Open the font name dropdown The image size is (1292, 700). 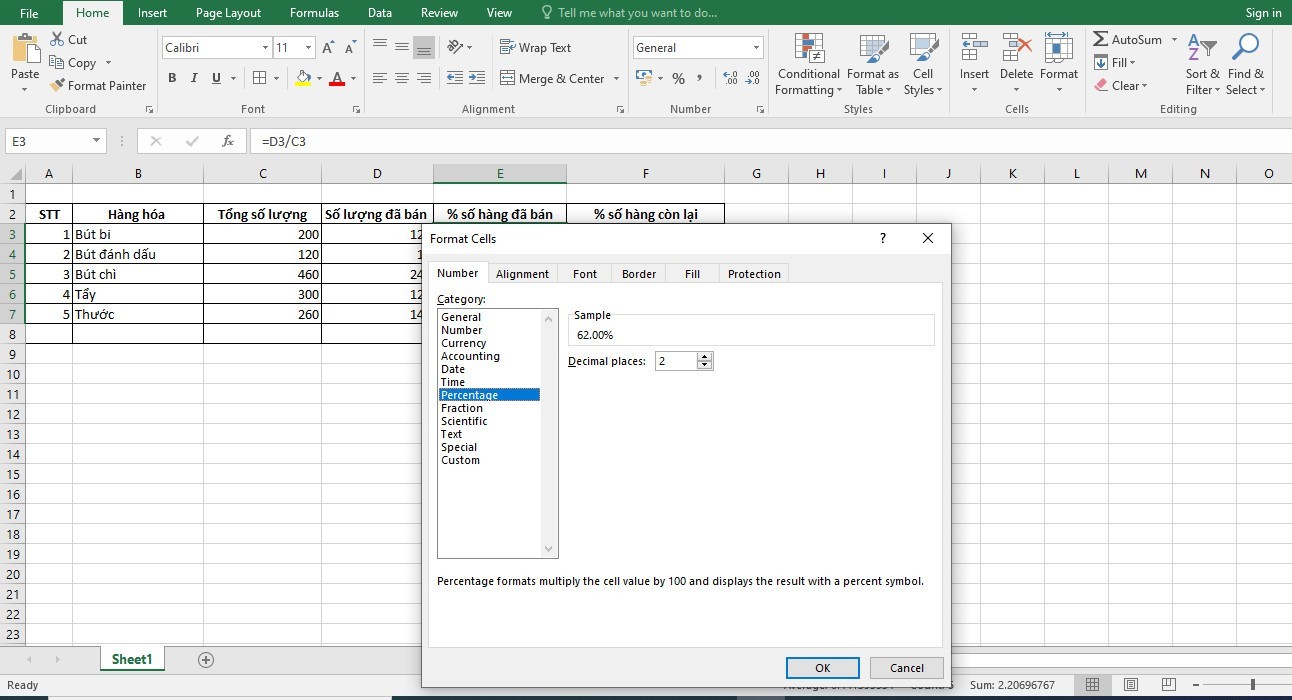265,48
